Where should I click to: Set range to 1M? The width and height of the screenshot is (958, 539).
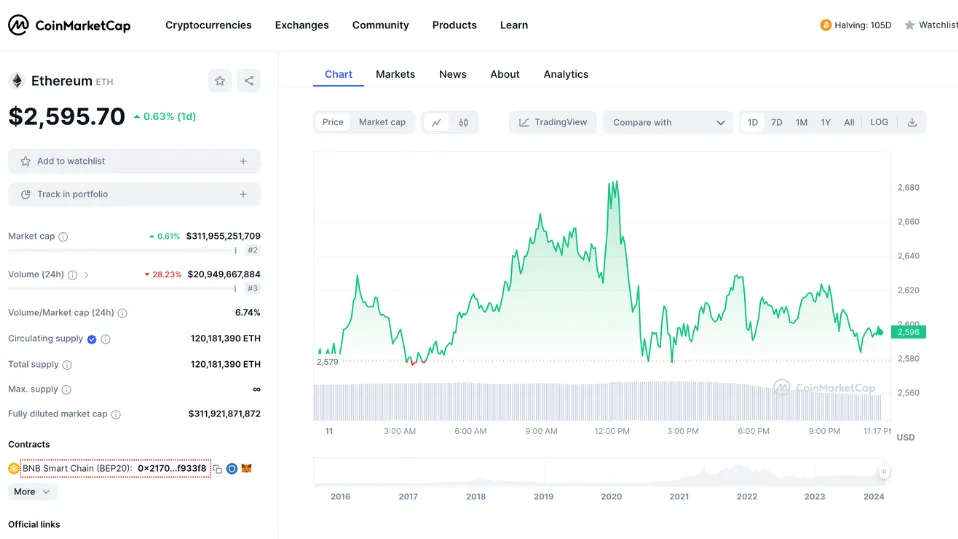tap(802, 122)
